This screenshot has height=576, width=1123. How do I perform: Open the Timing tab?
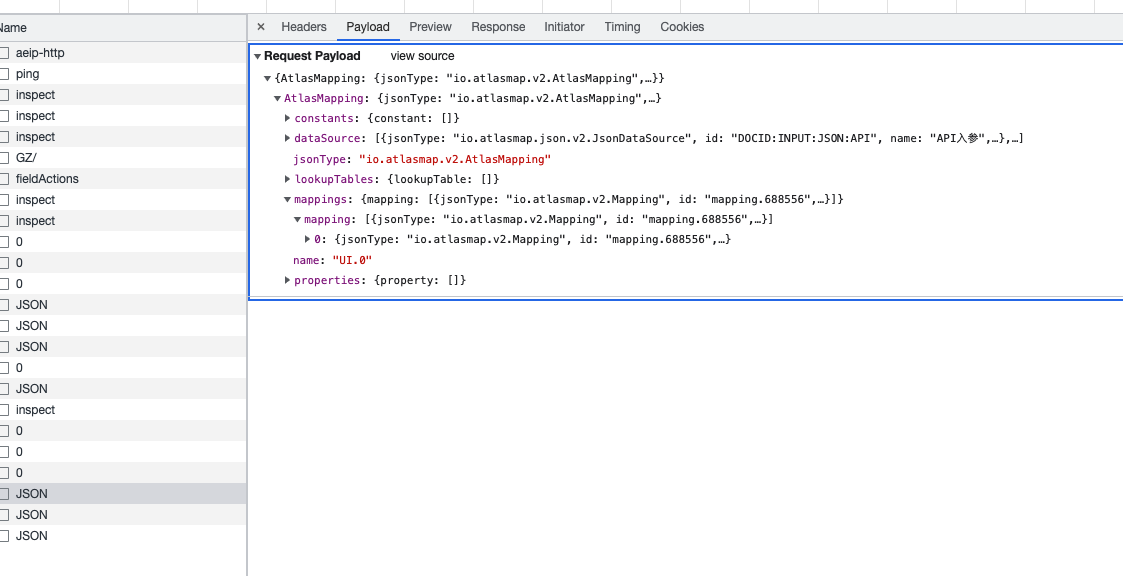tap(622, 27)
